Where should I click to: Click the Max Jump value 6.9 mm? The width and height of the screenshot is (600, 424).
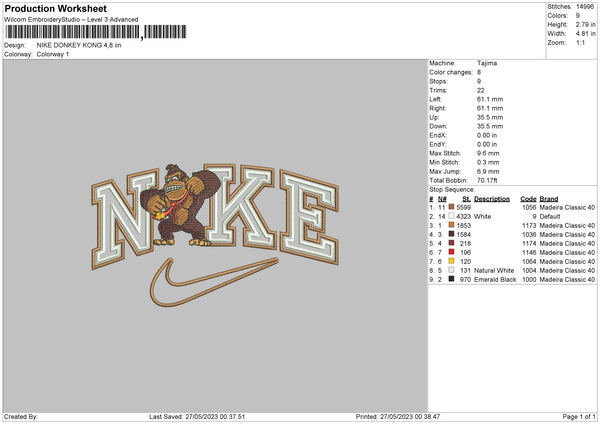488,171
